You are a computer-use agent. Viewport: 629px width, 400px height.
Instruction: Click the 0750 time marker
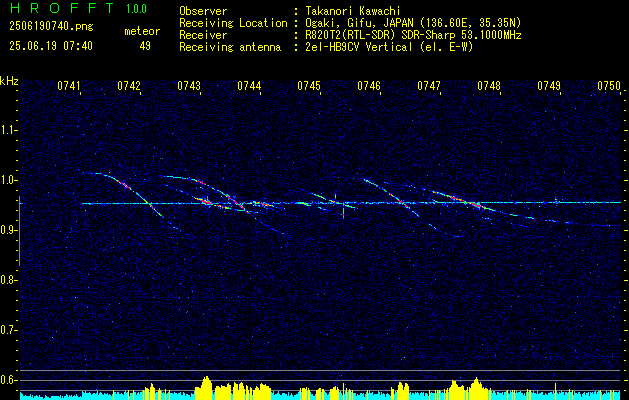(x=609, y=86)
